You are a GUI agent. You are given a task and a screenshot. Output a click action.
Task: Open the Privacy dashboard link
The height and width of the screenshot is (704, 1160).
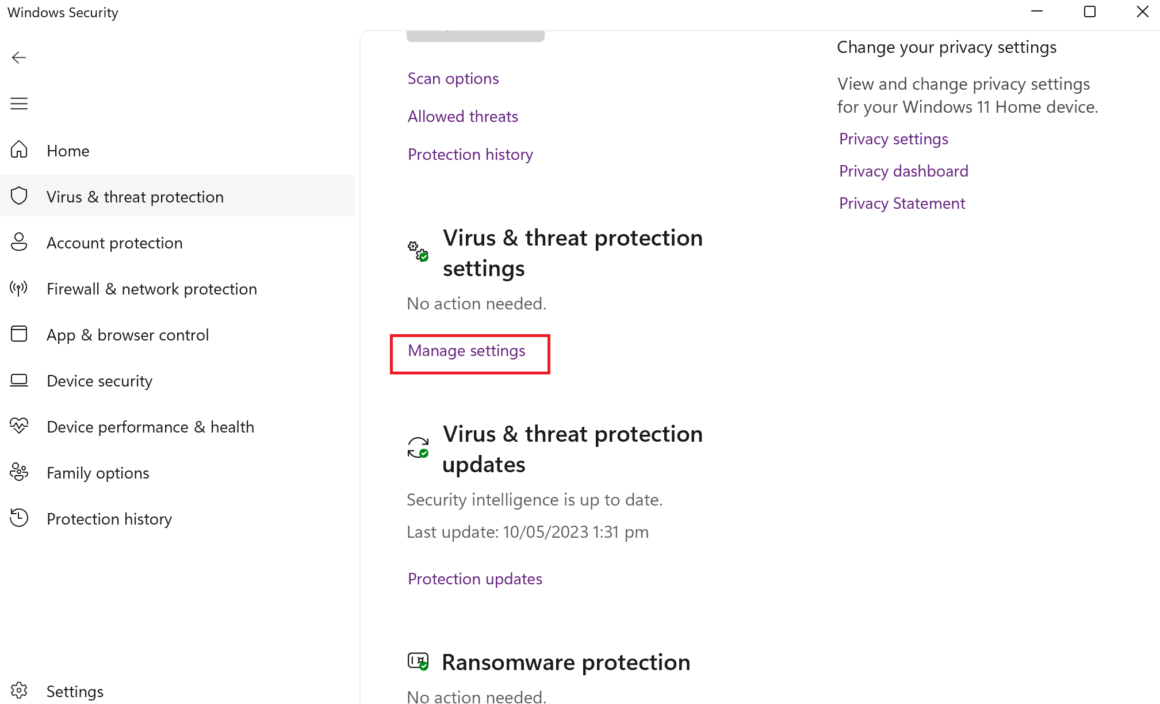click(x=903, y=171)
